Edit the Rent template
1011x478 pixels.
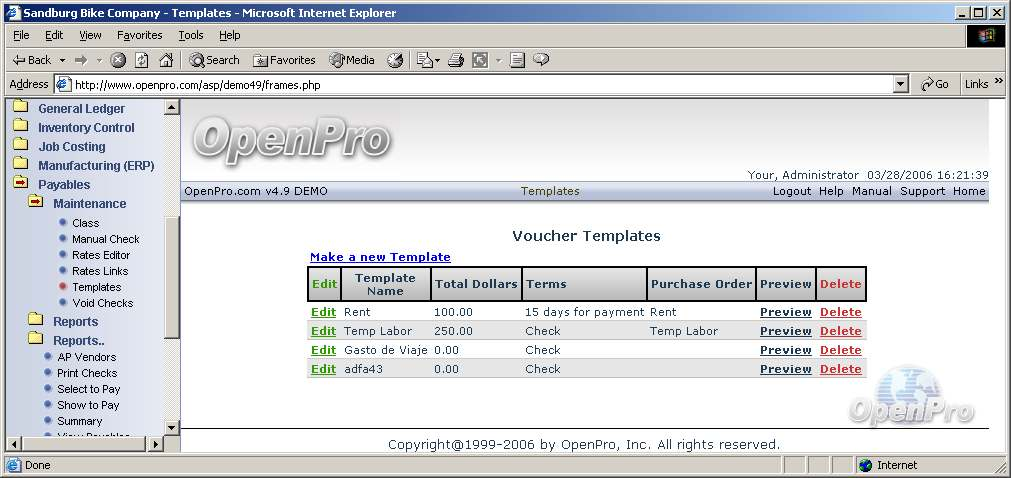tap(323, 312)
